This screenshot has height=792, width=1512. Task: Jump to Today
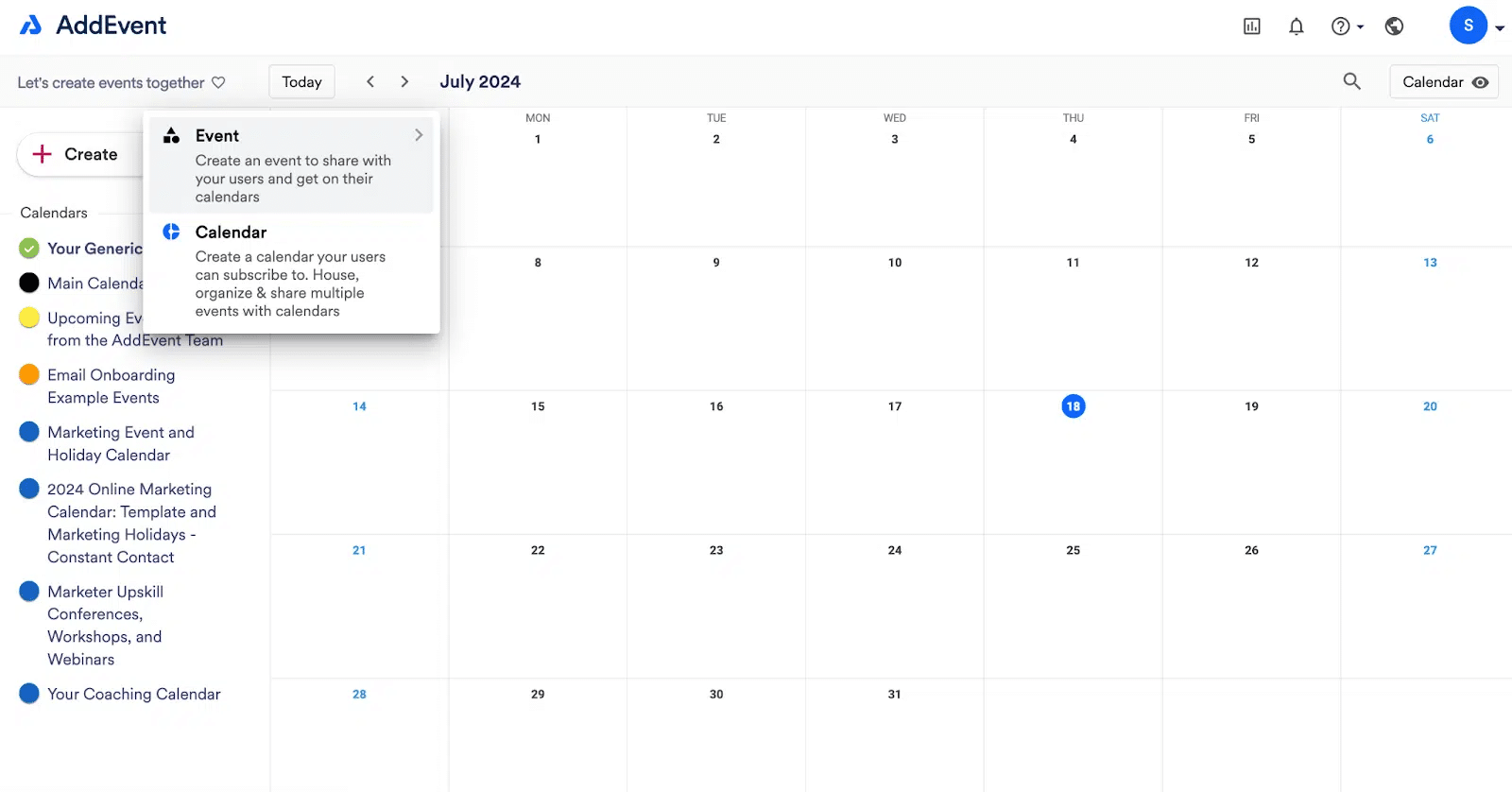pyautogui.click(x=302, y=82)
